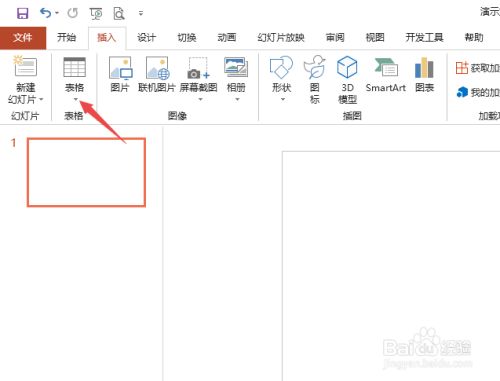The image size is (500, 381).
Task: Go to 幻灯片放映 (Slide Show) tab
Action: point(281,38)
